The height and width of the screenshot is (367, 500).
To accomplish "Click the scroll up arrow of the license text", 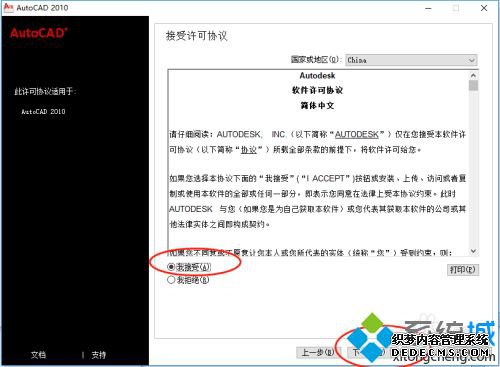I will coord(473,75).
